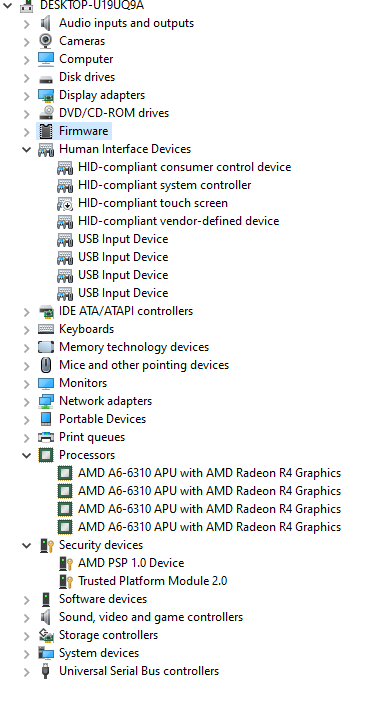Expand the Firmware node

tap(26, 132)
